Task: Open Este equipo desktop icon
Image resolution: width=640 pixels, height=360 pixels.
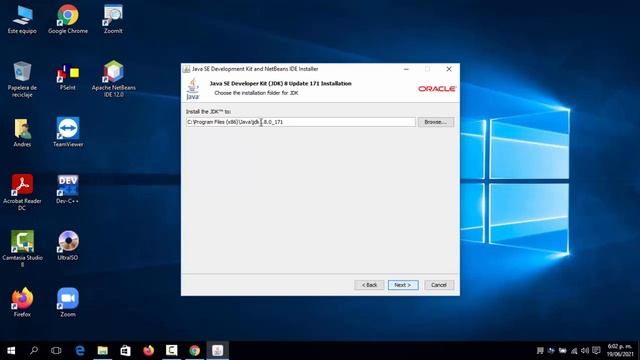Action: tap(22, 19)
